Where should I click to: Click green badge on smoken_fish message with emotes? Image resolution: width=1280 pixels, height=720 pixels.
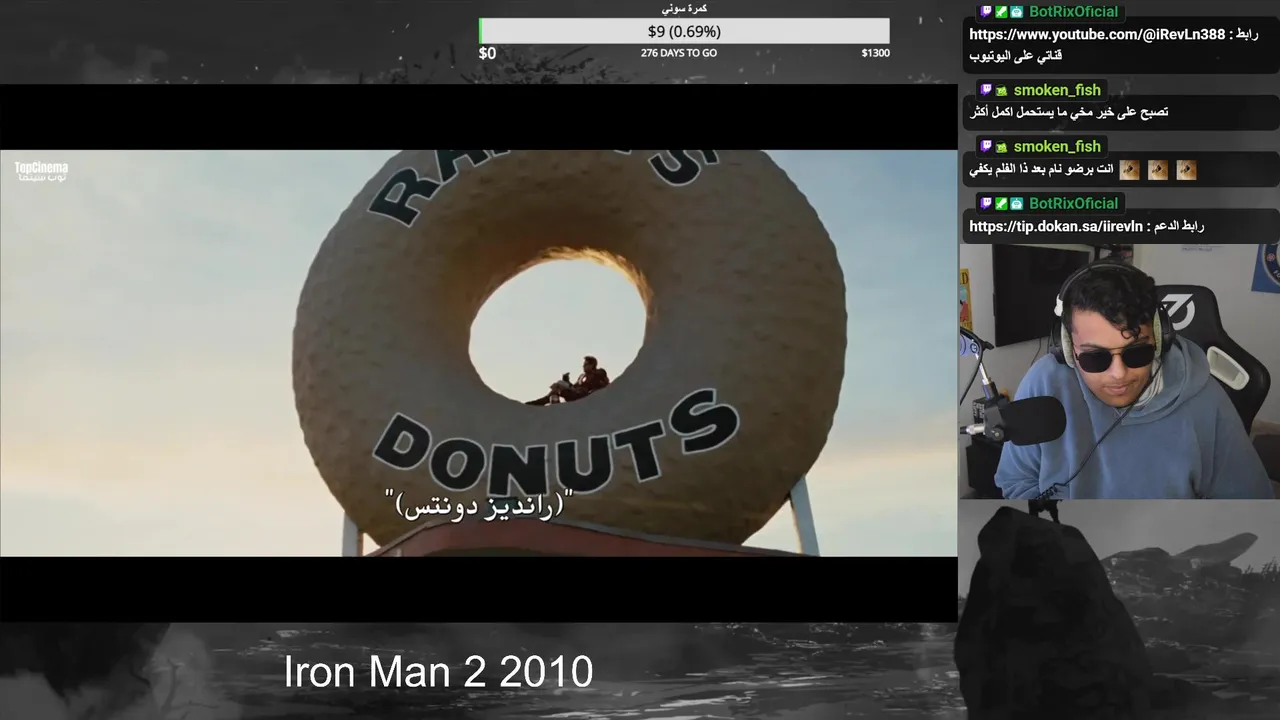click(1001, 147)
